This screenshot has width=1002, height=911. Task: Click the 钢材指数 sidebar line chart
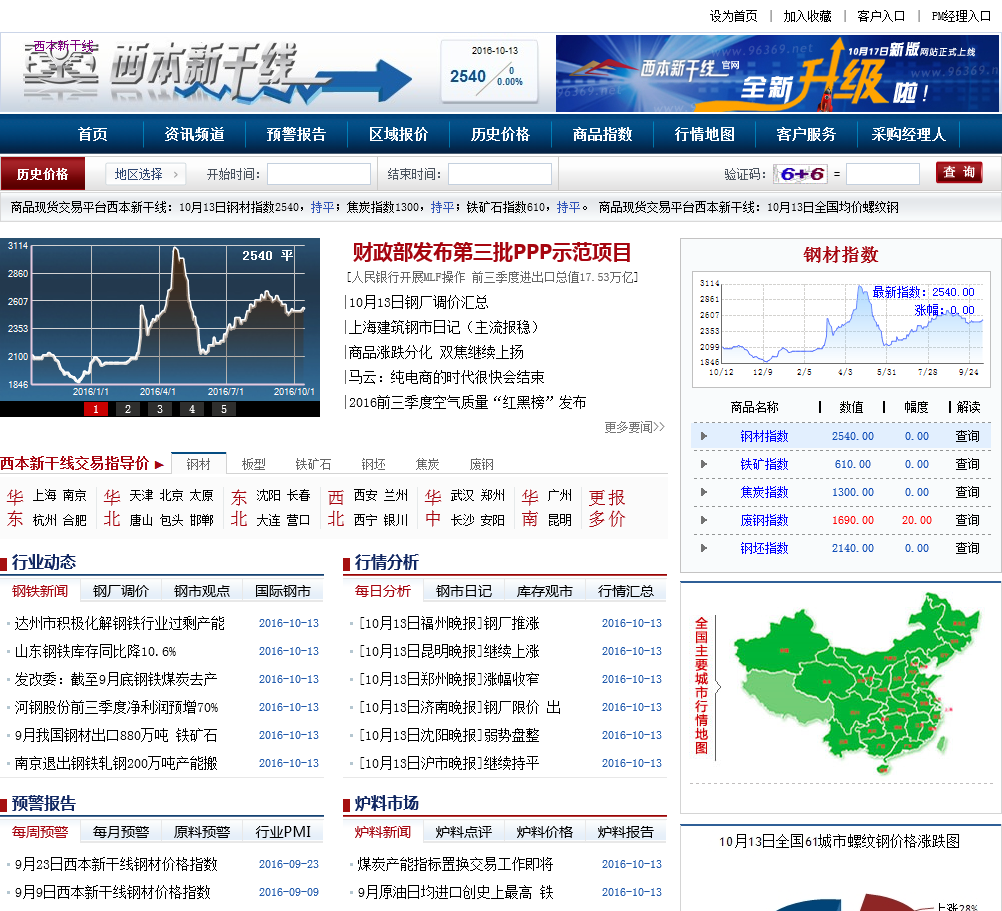(841, 329)
